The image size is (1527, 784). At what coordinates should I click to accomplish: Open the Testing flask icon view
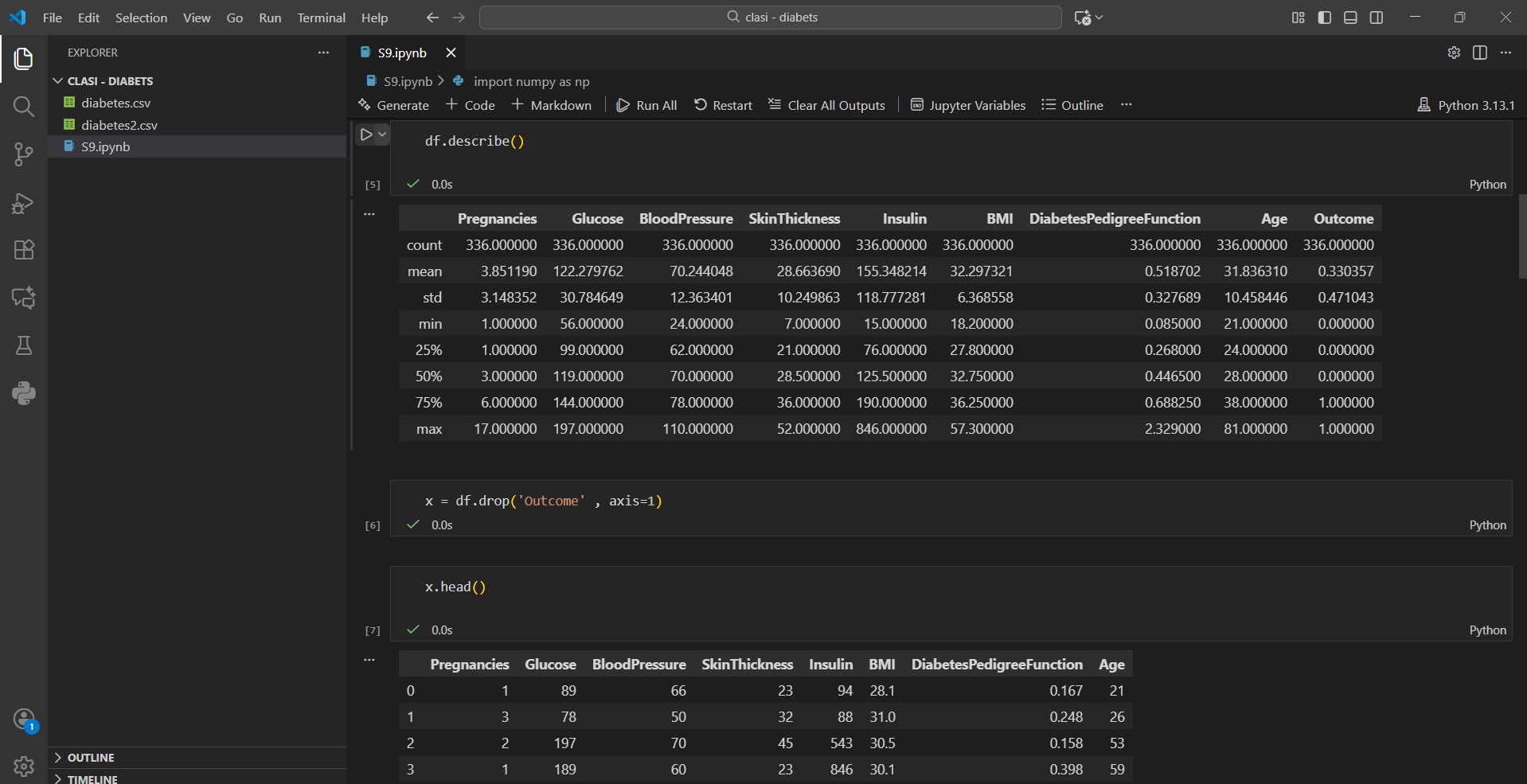click(24, 345)
